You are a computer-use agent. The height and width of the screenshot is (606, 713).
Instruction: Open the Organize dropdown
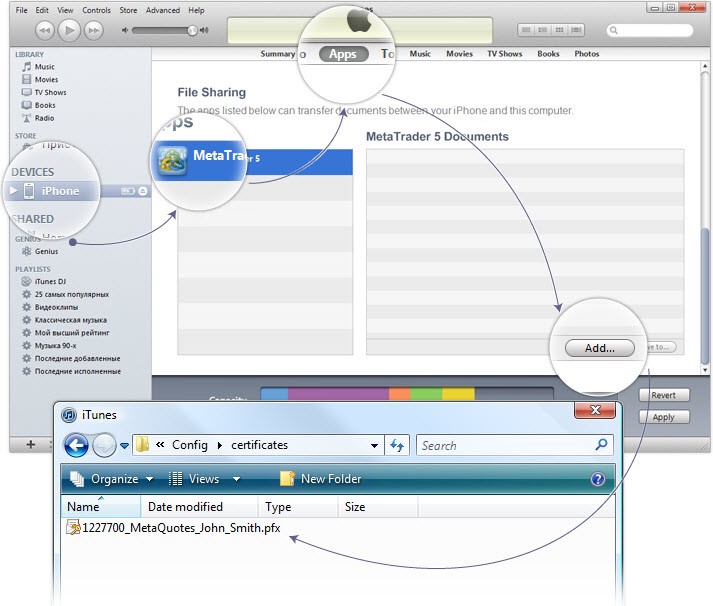pos(111,479)
